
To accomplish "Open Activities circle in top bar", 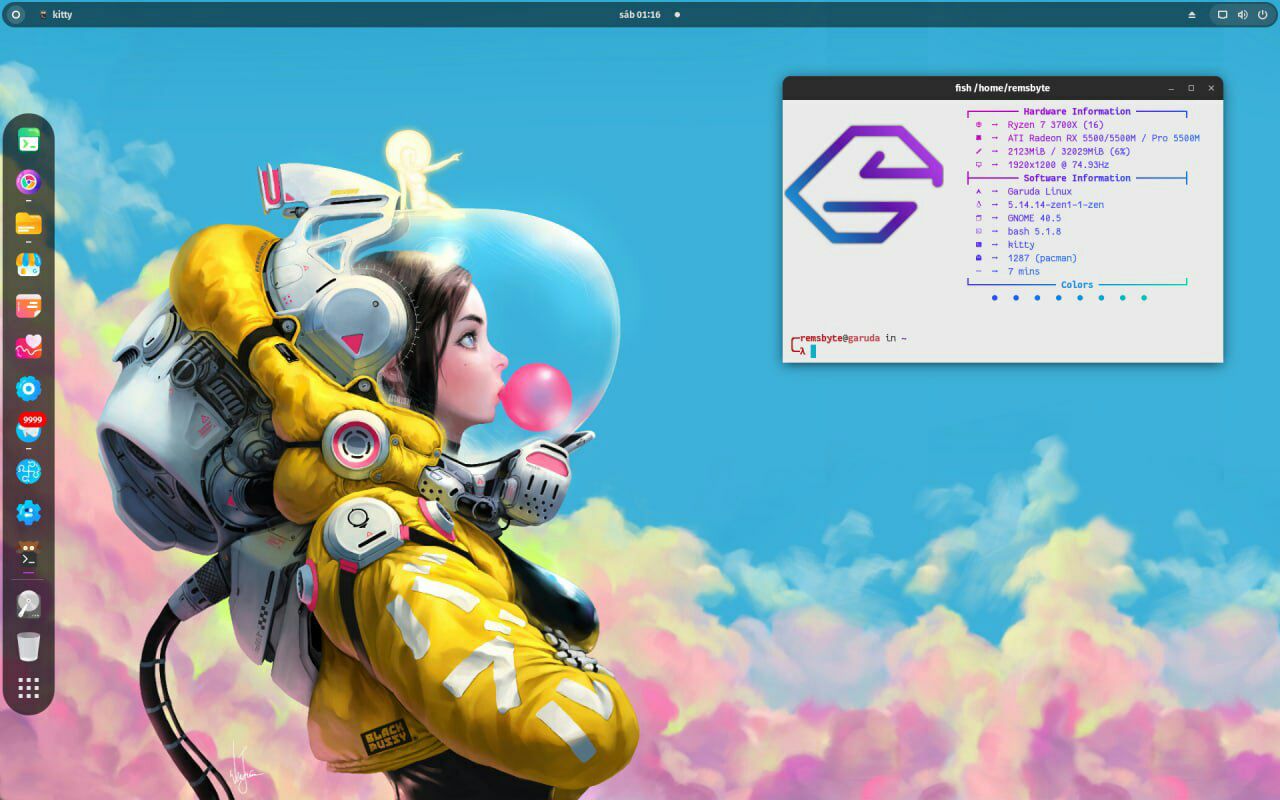I will (x=15, y=15).
